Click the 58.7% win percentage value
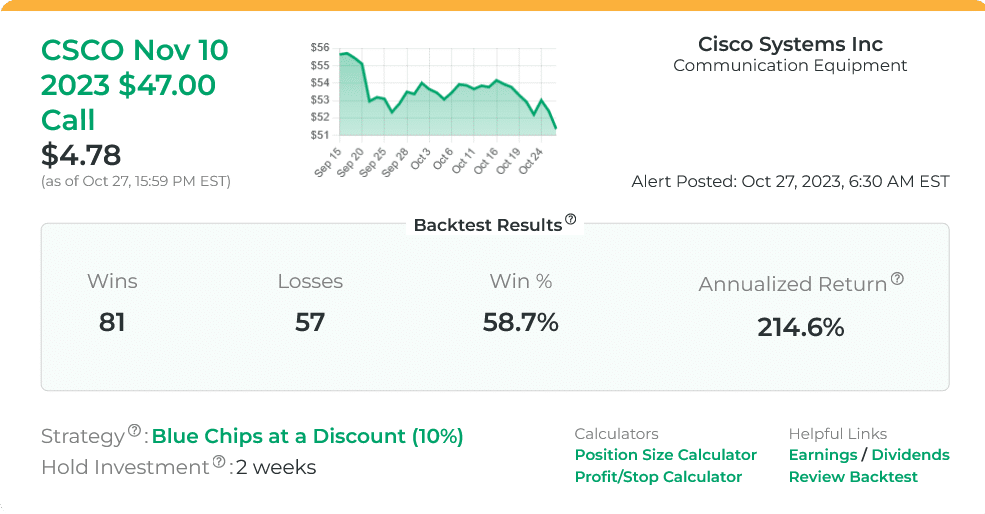Viewport: 985px width, 514px height. click(x=520, y=322)
